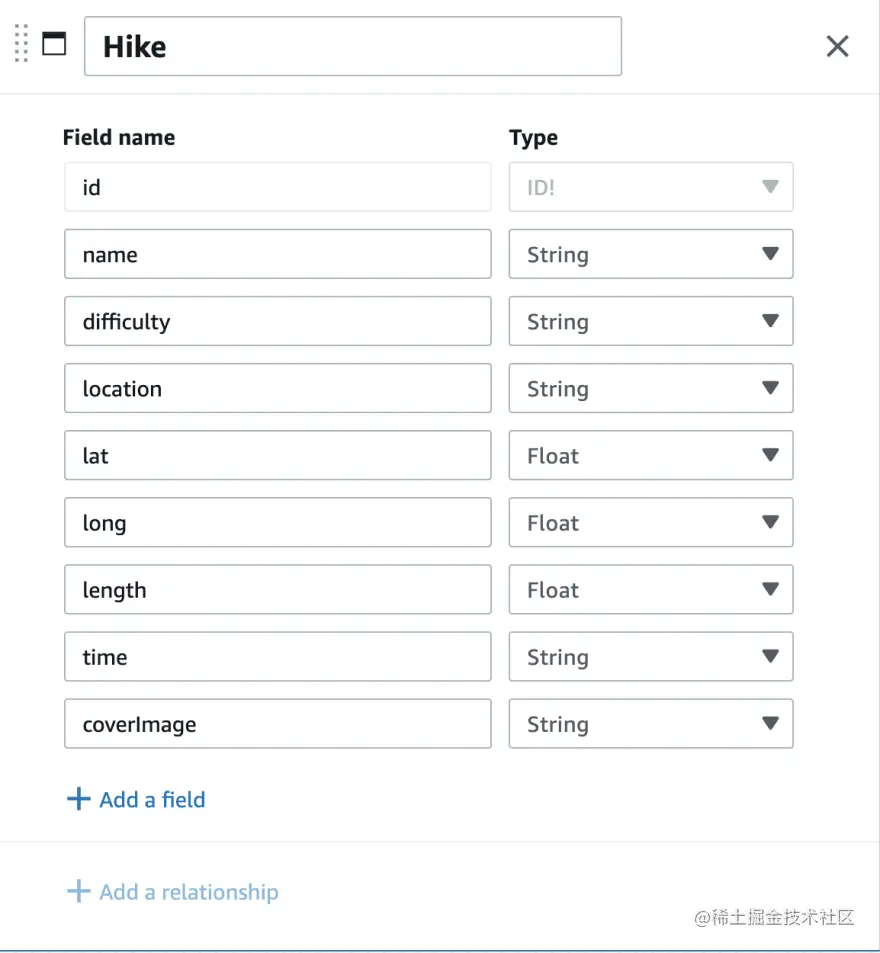Open the long field type selector
Screen dimensions: 880x953
coord(650,522)
